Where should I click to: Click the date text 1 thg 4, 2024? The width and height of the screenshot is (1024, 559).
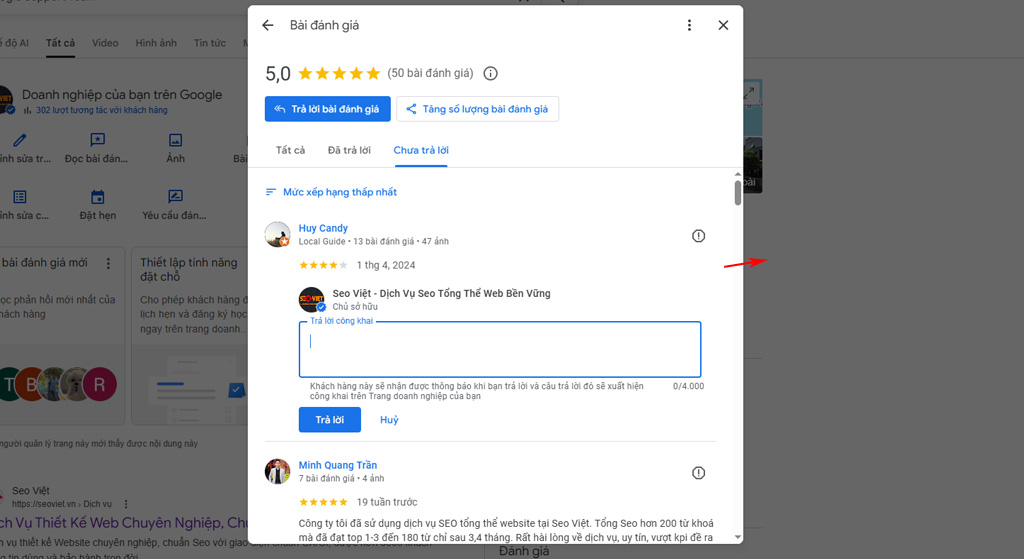[386, 265]
